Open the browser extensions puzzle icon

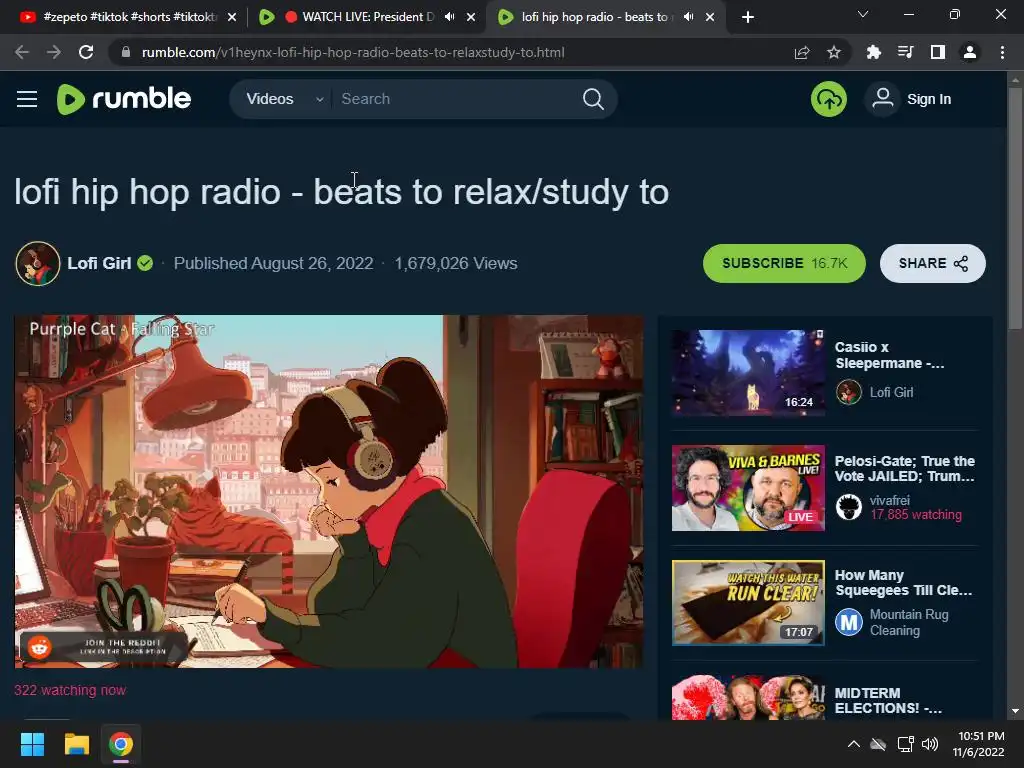(x=873, y=52)
